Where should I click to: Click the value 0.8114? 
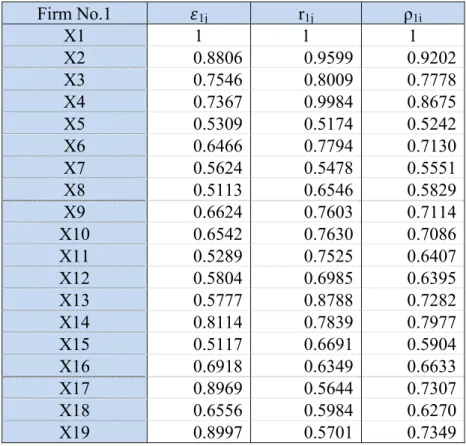click(x=218, y=322)
